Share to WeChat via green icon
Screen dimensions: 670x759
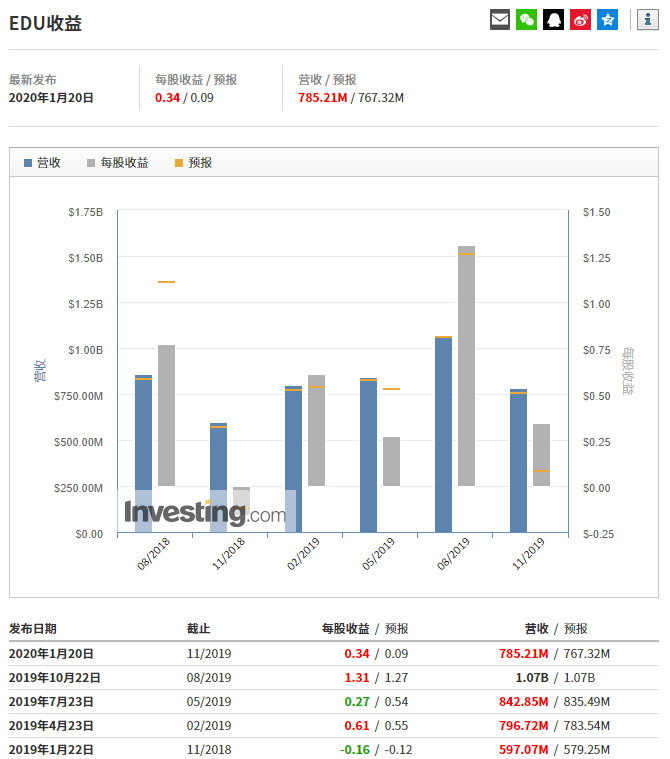pyautogui.click(x=526, y=20)
